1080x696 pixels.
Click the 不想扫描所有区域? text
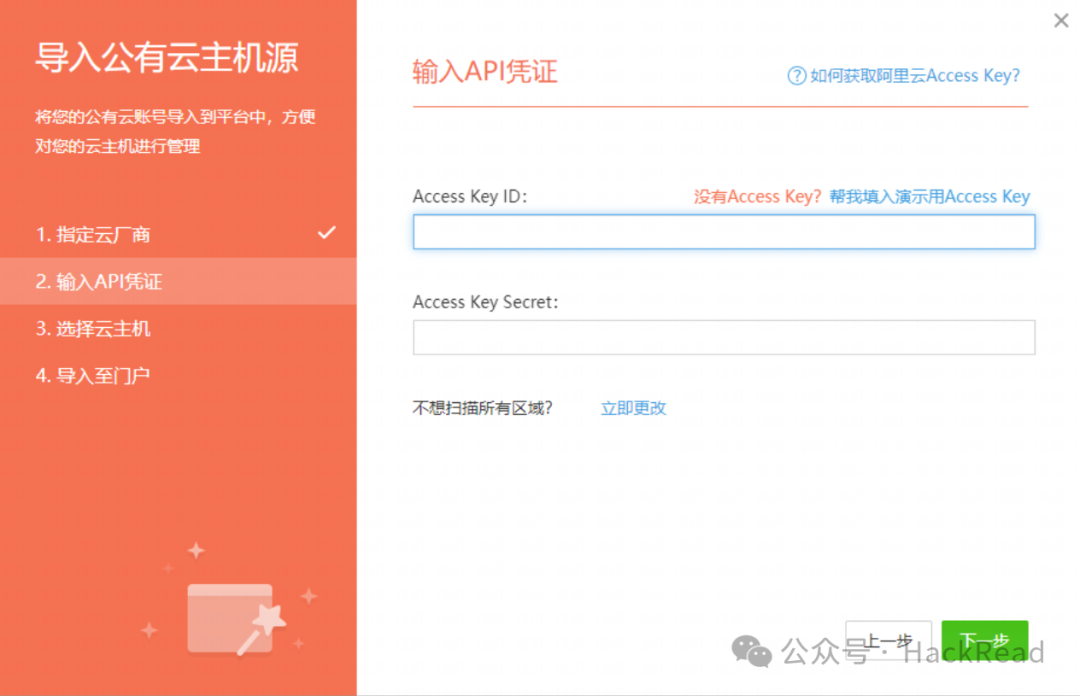click(482, 408)
